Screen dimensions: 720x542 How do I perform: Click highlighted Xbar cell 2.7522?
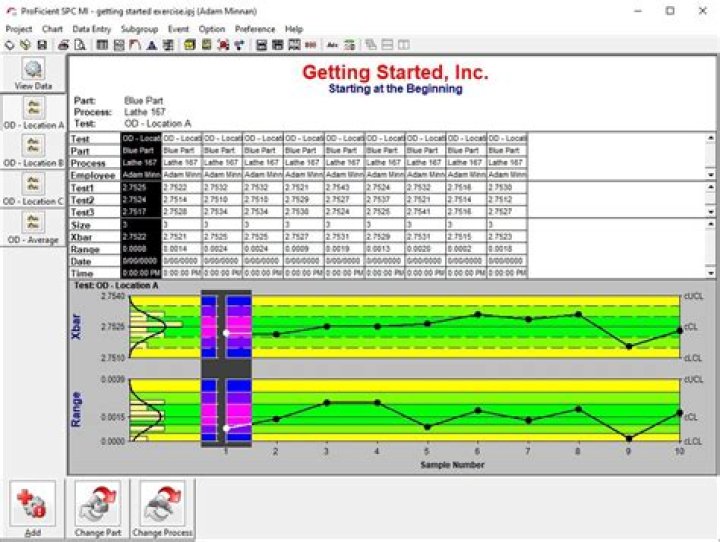coord(141,237)
